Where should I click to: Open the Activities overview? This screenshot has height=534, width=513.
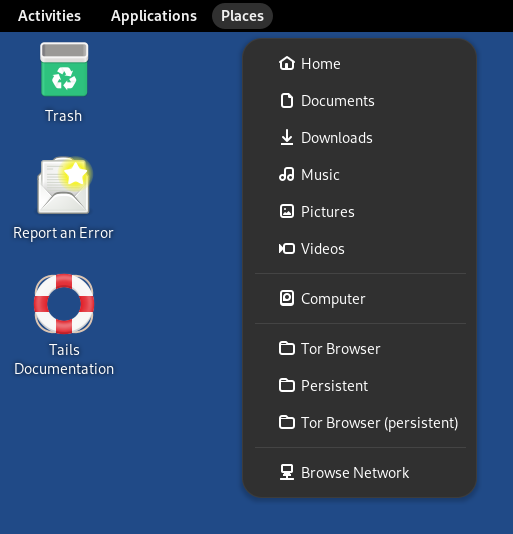49,16
